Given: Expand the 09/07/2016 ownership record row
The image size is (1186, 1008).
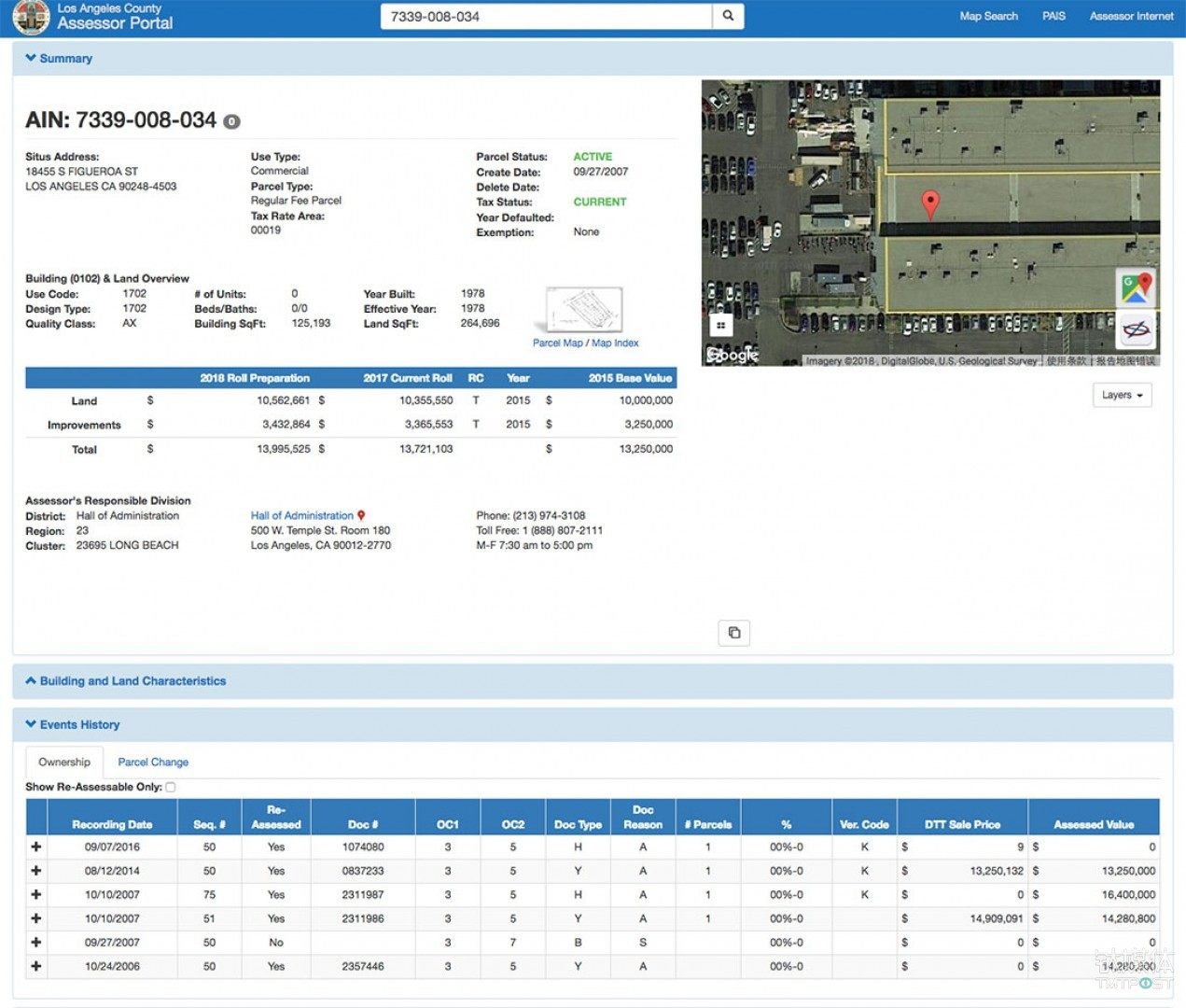Looking at the screenshot, I should pyautogui.click(x=36, y=847).
